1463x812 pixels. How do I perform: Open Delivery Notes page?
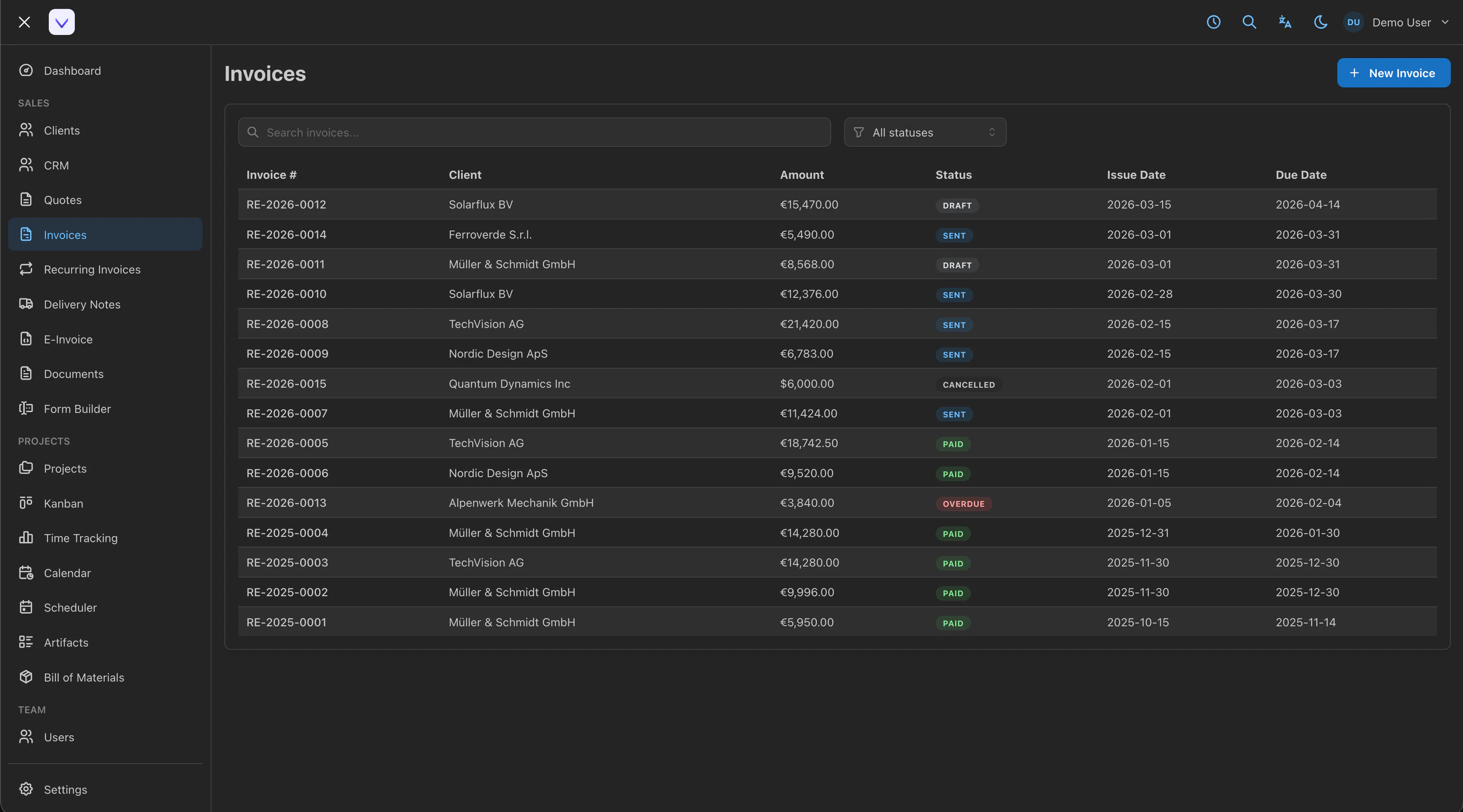[x=105, y=304]
